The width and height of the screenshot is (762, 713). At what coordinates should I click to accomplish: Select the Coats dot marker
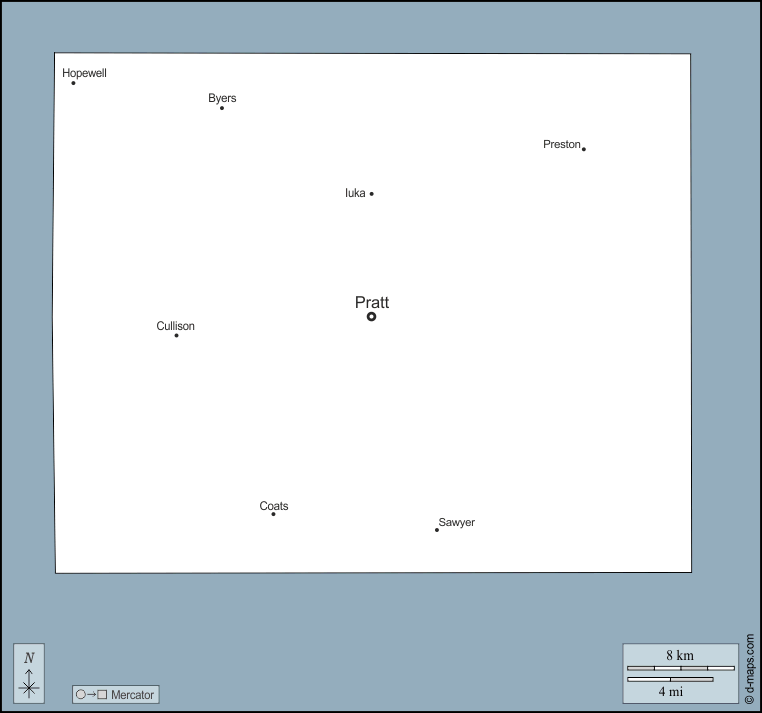(273, 514)
